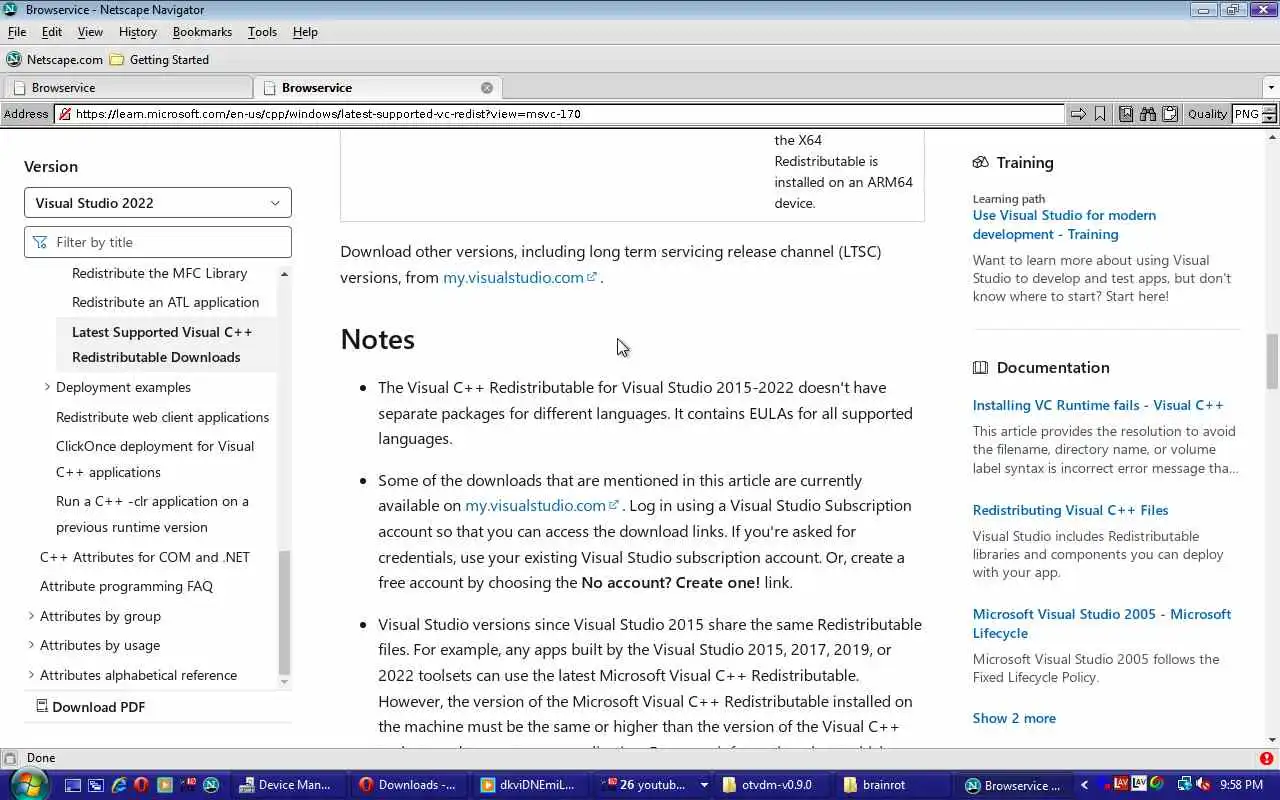Open the Bookmarks menu
The height and width of the screenshot is (800, 1280).
coord(202,32)
